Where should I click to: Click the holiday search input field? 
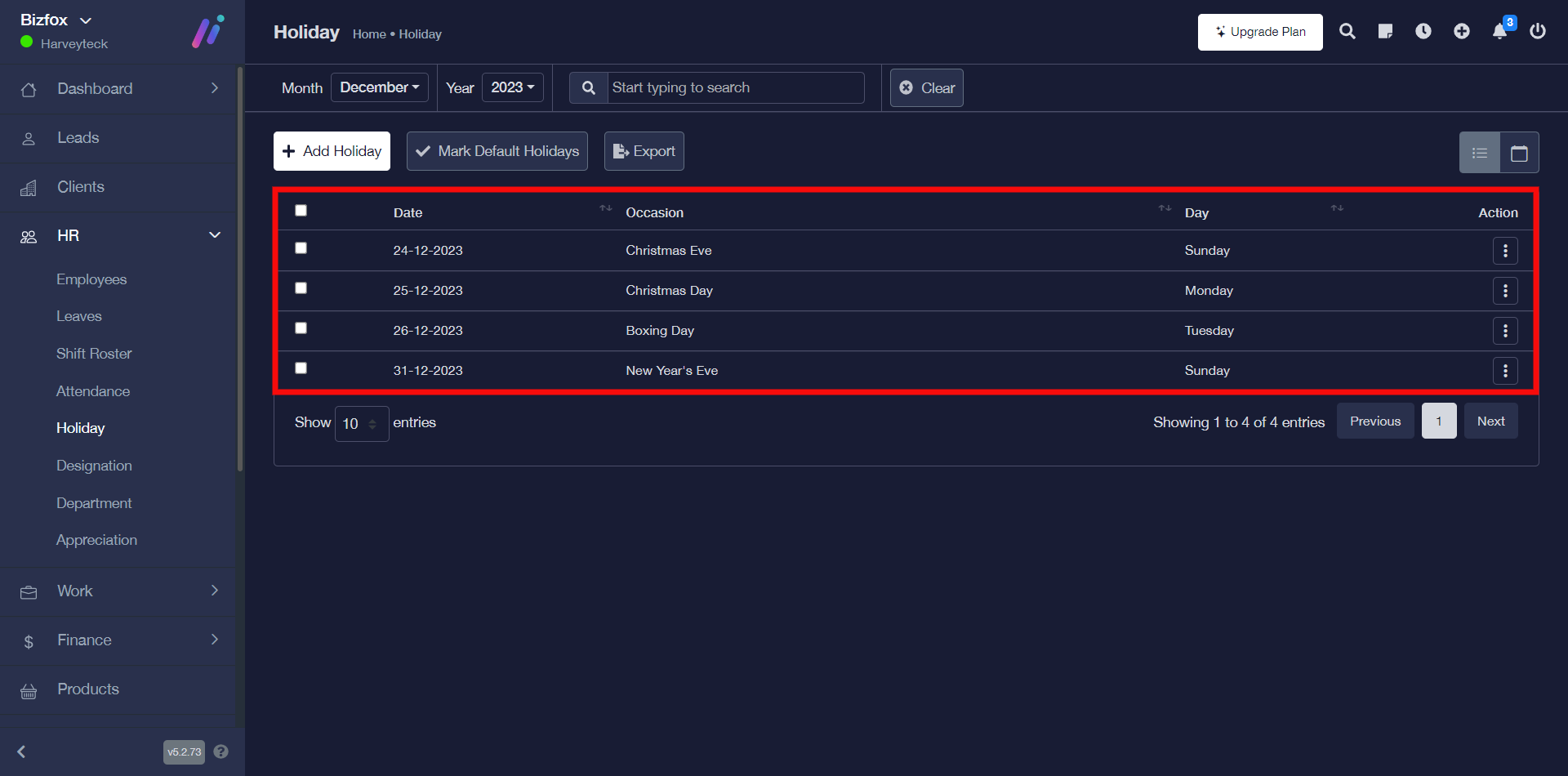click(735, 87)
